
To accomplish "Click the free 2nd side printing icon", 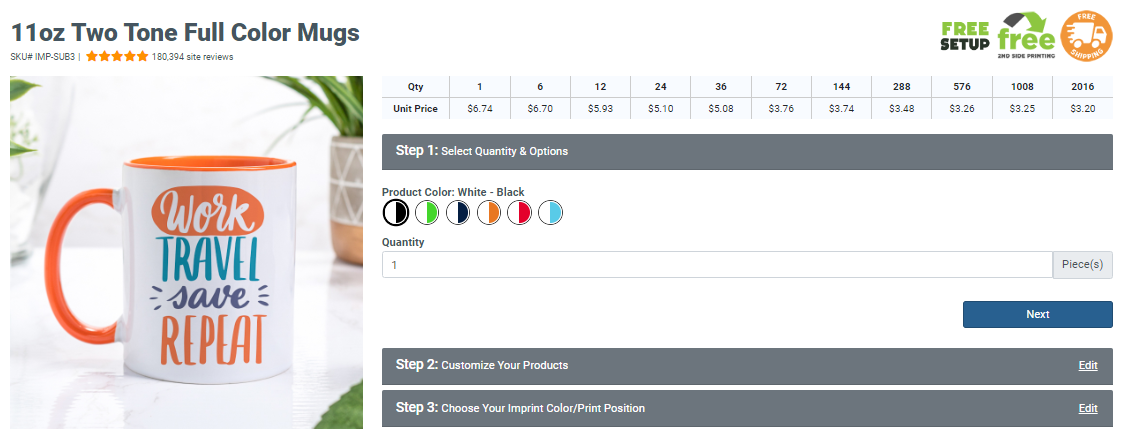I will click(1026, 34).
